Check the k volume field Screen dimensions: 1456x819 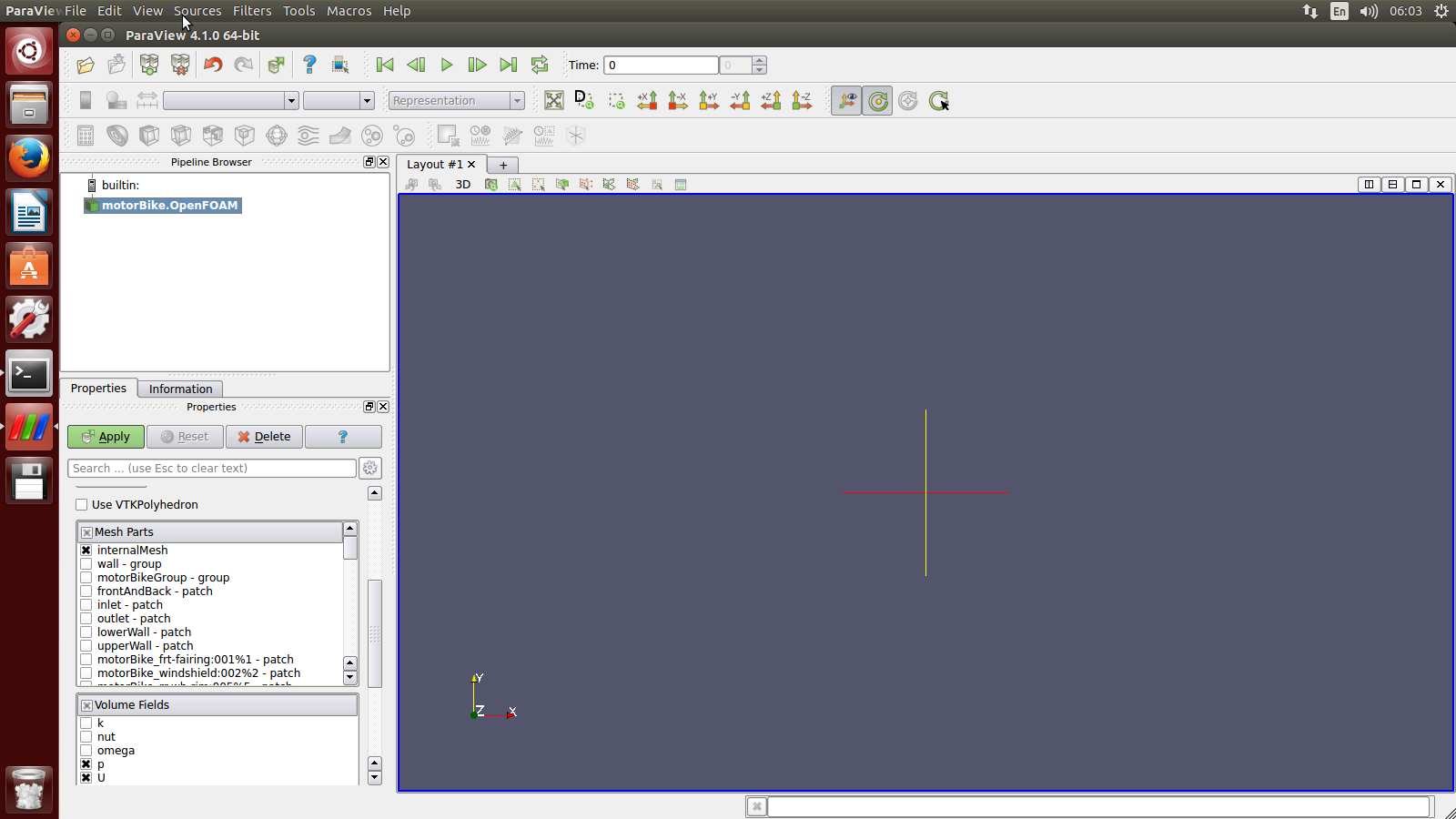click(86, 723)
